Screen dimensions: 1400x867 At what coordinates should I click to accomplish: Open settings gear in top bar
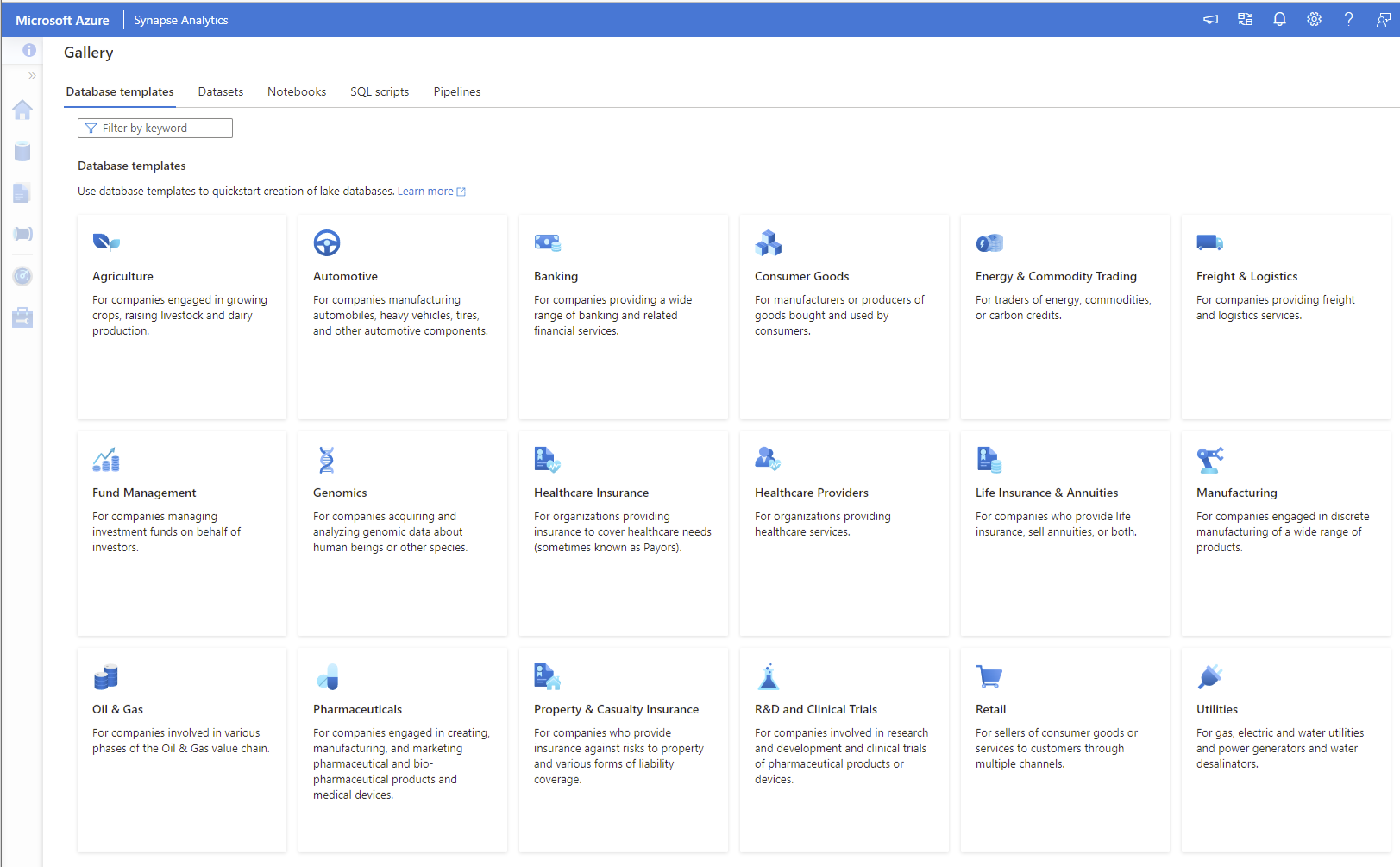pos(1314,19)
